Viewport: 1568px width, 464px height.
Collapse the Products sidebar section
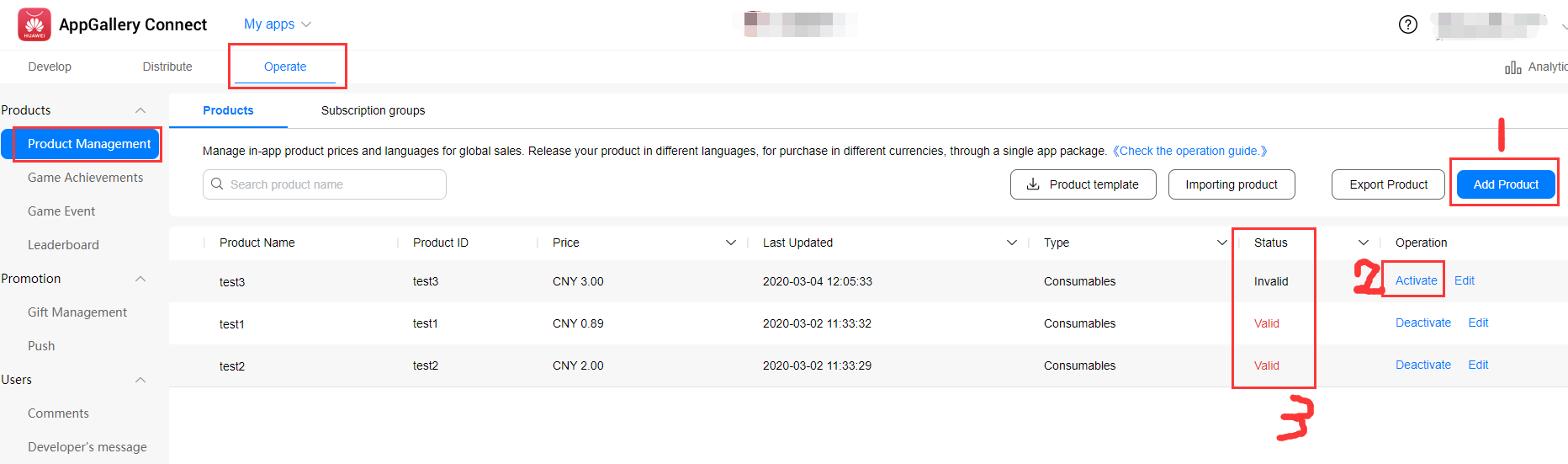pyautogui.click(x=140, y=110)
